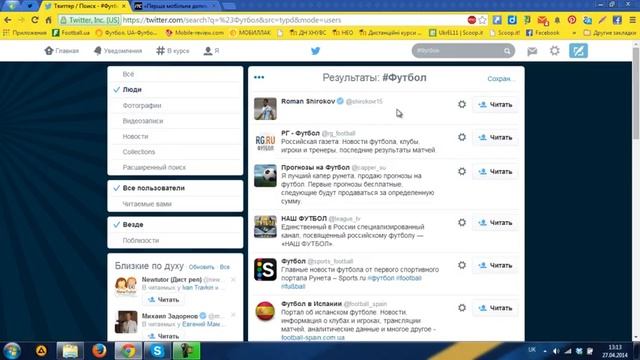Open Футбол в Испании flag avatar
The width and height of the screenshot is (640, 360).
click(x=265, y=311)
